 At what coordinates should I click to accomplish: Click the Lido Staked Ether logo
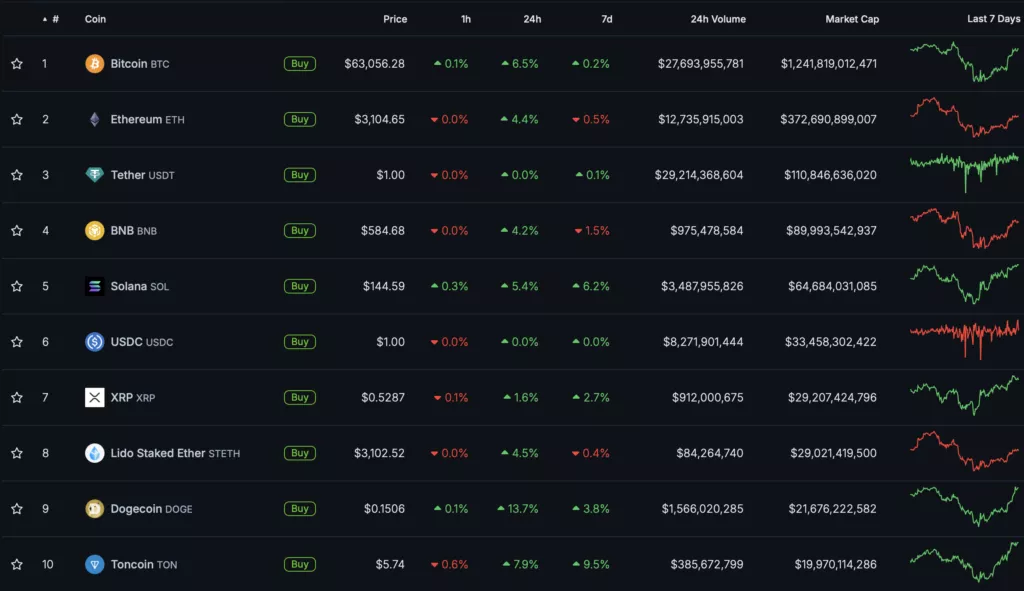[95, 453]
